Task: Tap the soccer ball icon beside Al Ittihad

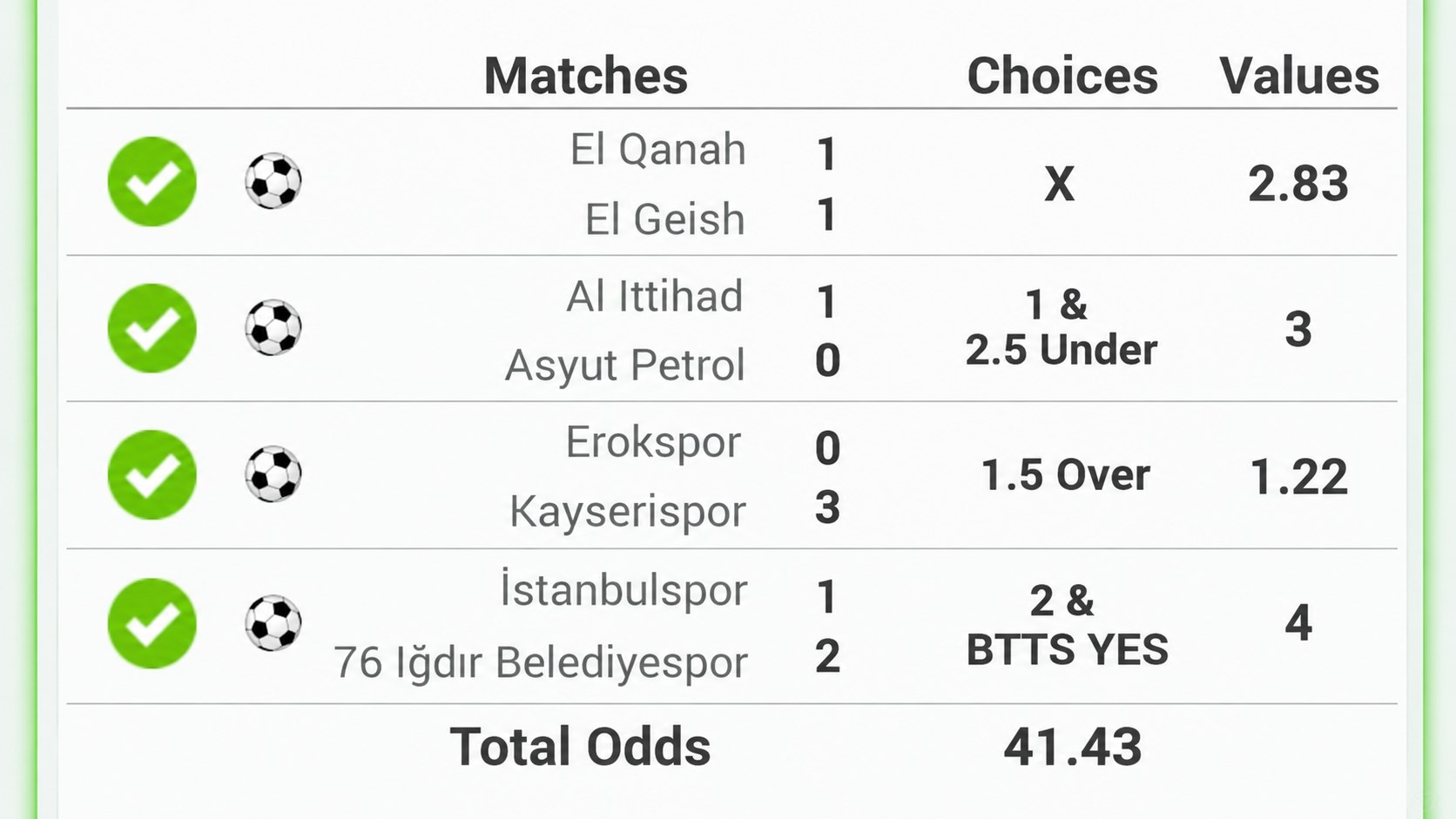Action: [273, 328]
